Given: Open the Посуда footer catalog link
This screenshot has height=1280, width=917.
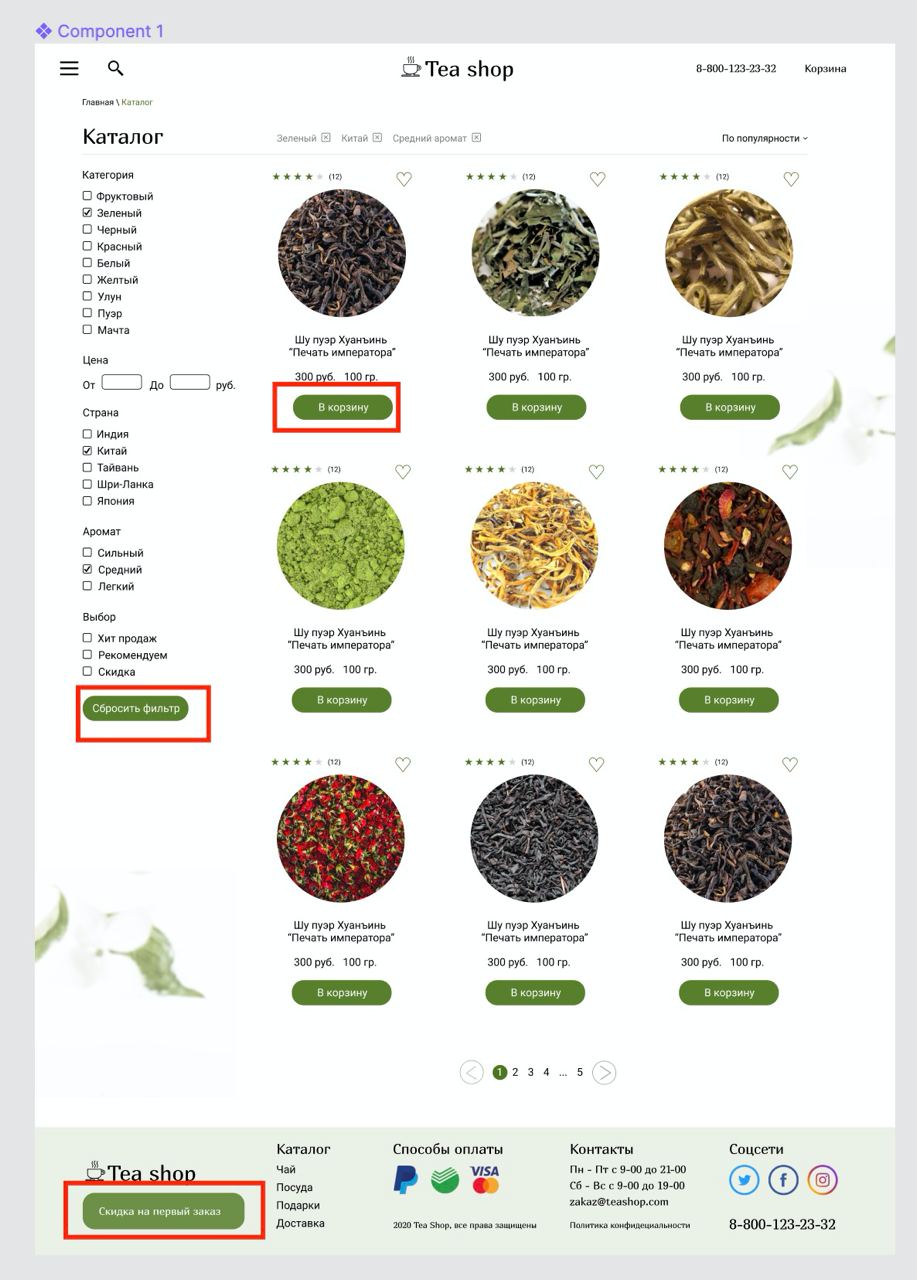Looking at the screenshot, I should (x=293, y=1187).
